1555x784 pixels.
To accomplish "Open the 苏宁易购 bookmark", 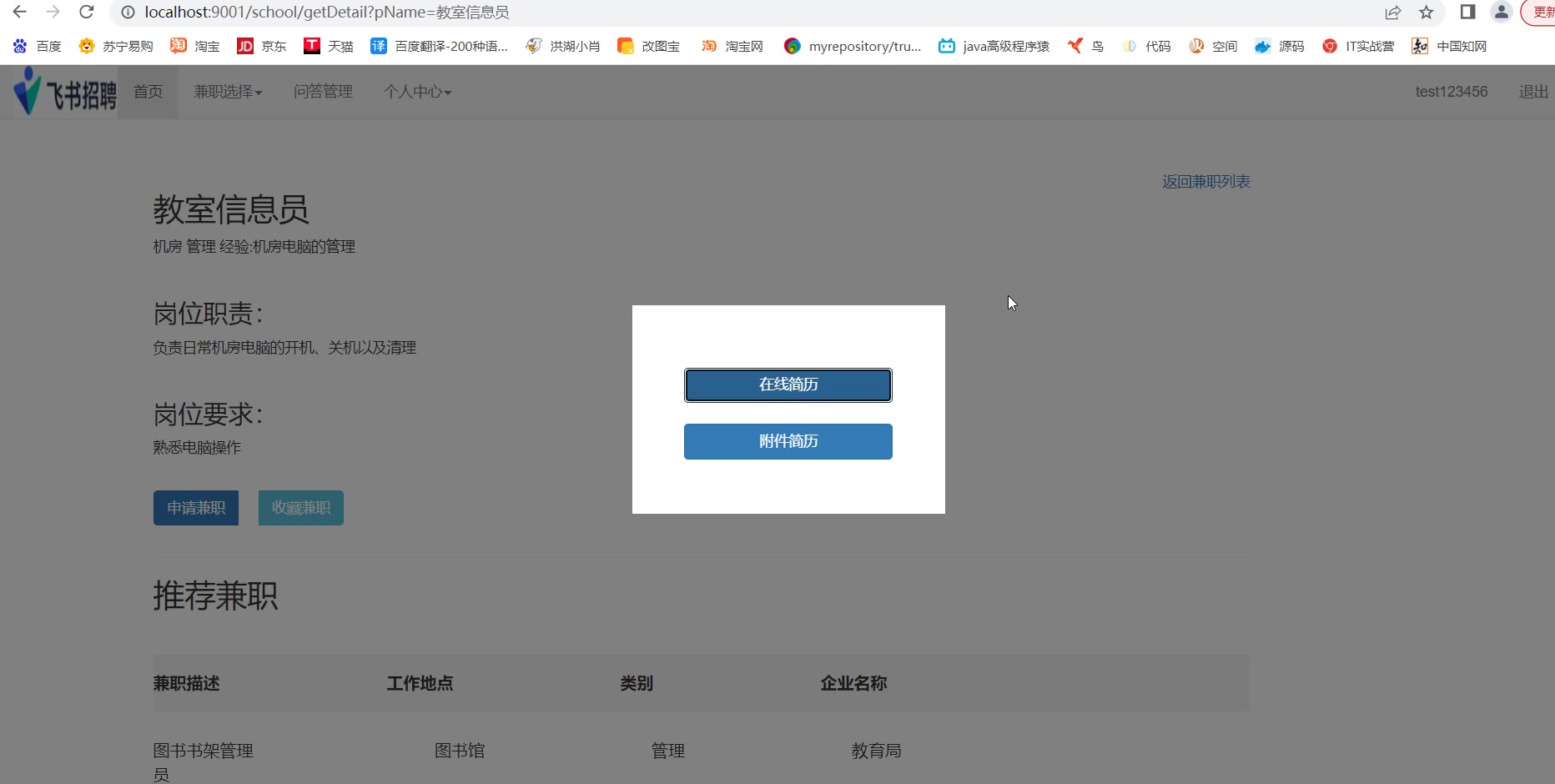I will tap(116, 46).
